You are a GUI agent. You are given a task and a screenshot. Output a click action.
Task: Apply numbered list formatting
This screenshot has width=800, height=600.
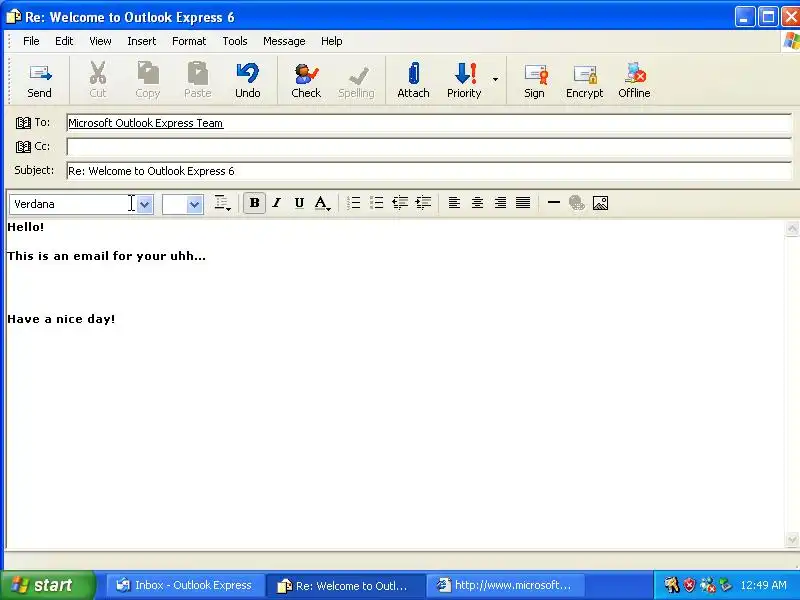(x=354, y=203)
